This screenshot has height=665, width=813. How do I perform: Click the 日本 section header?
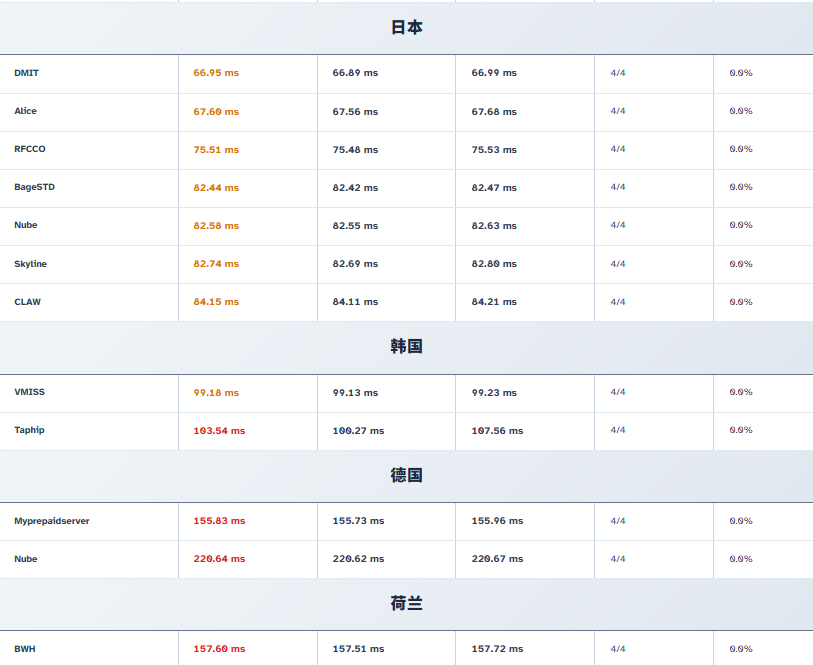click(x=406, y=28)
